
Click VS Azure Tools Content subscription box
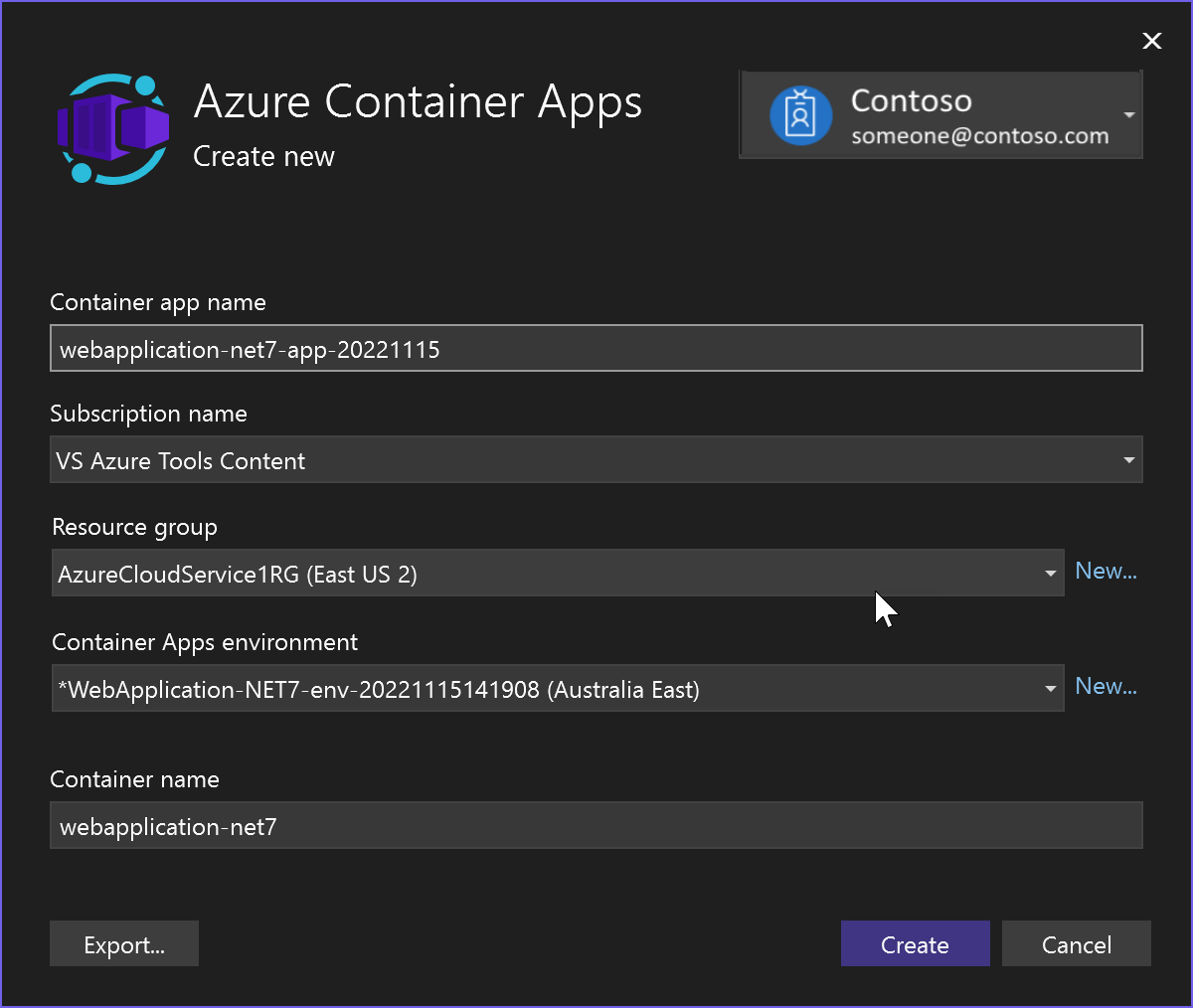596,459
